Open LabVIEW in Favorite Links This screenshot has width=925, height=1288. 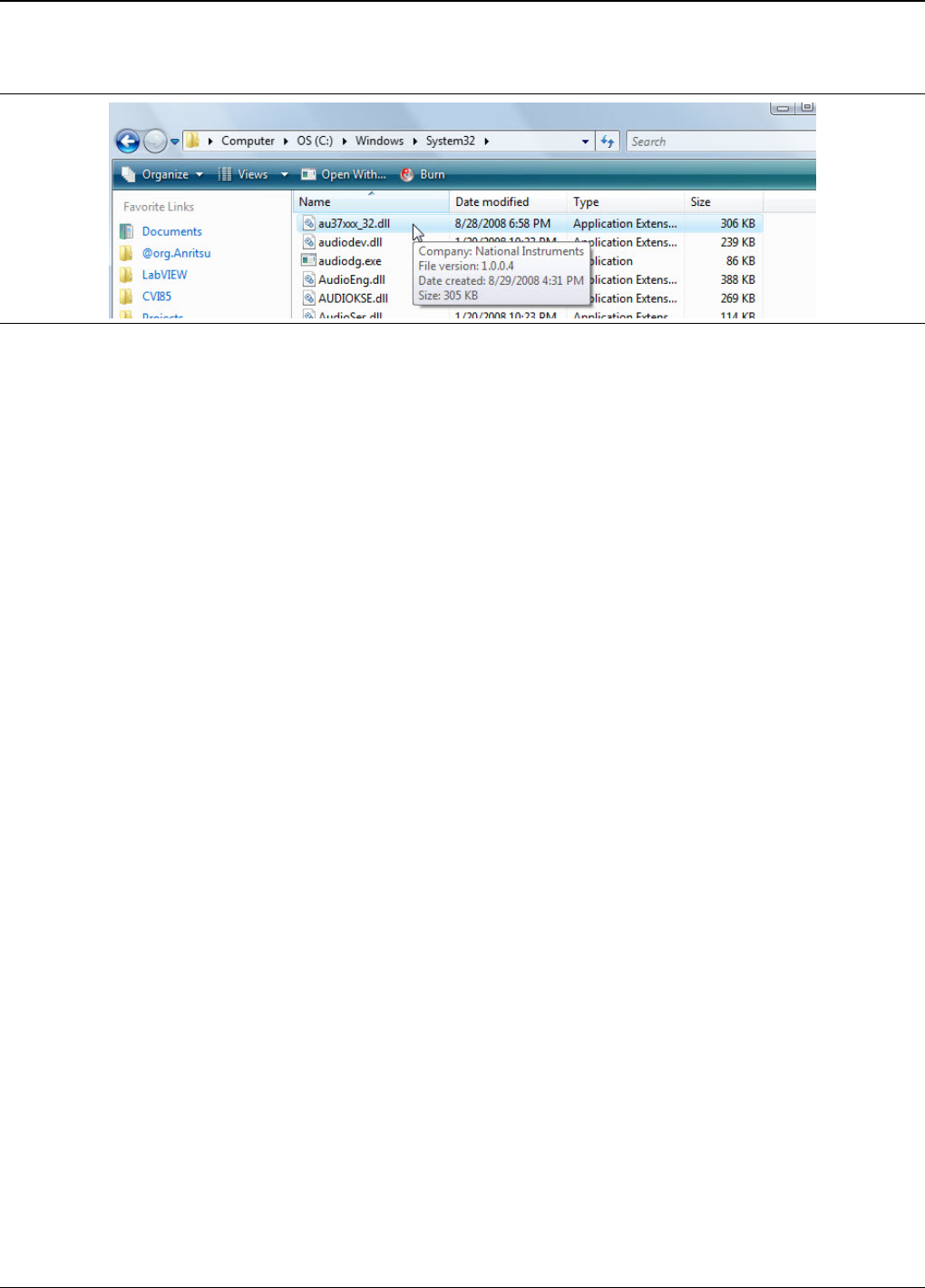pos(164,275)
